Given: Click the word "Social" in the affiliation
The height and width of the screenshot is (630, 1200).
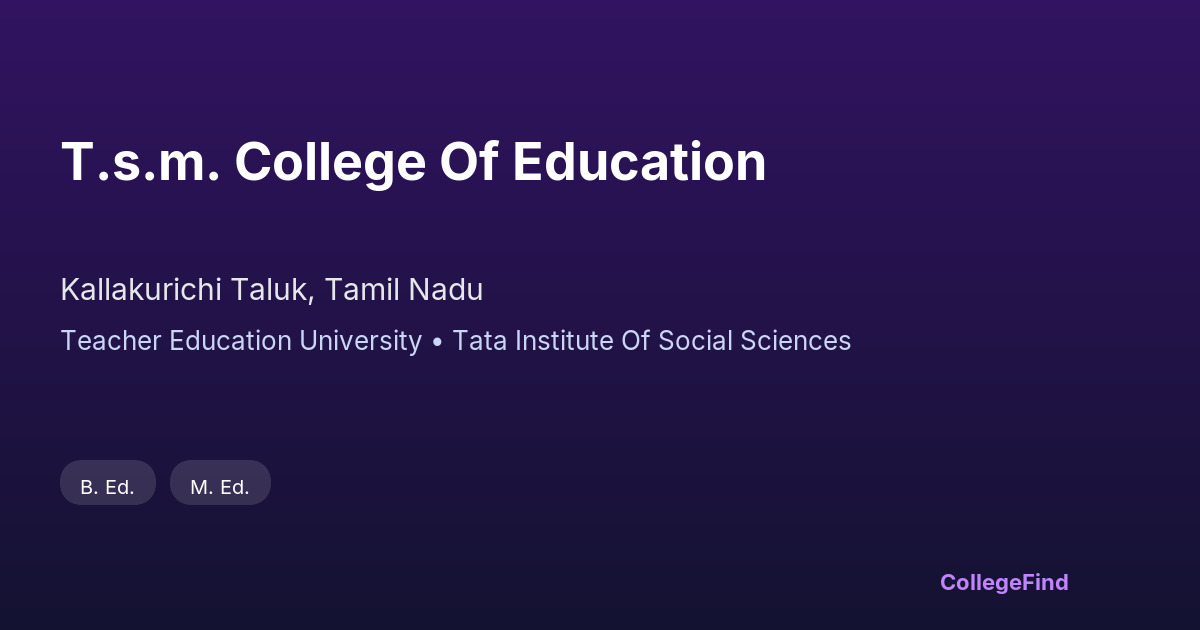Looking at the screenshot, I should click(x=694, y=341).
